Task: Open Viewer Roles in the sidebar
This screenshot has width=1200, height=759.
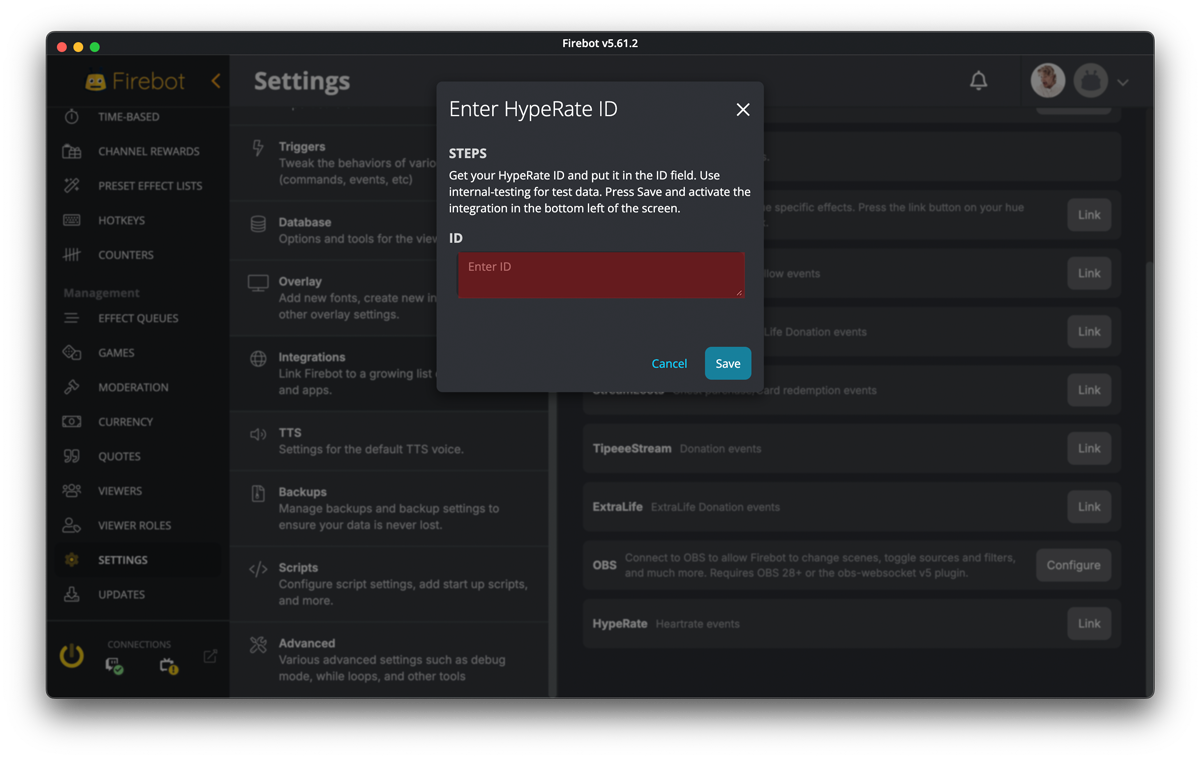Action: pyautogui.click(x=137, y=525)
